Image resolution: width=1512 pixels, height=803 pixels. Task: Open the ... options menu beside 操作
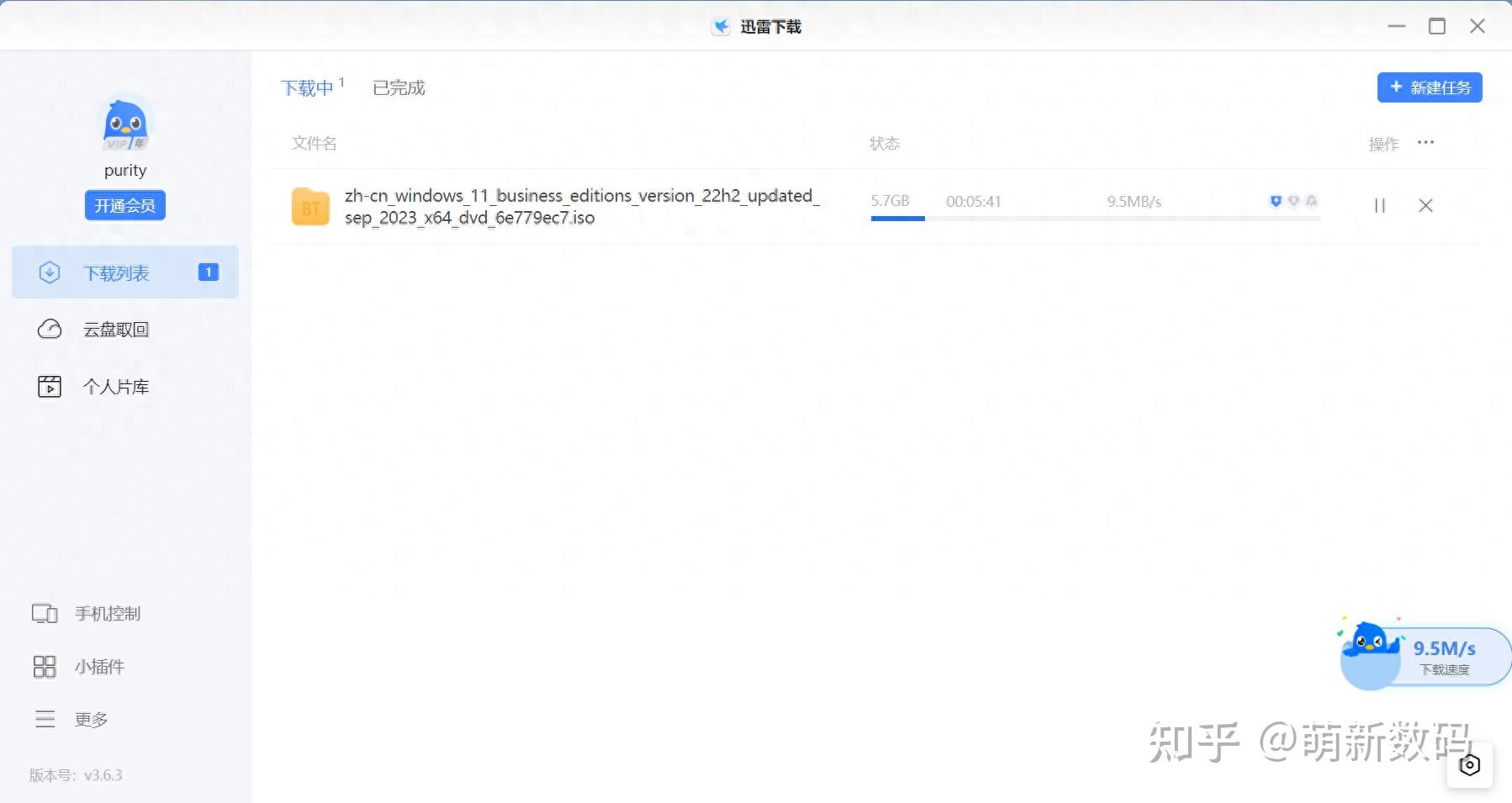1426,142
